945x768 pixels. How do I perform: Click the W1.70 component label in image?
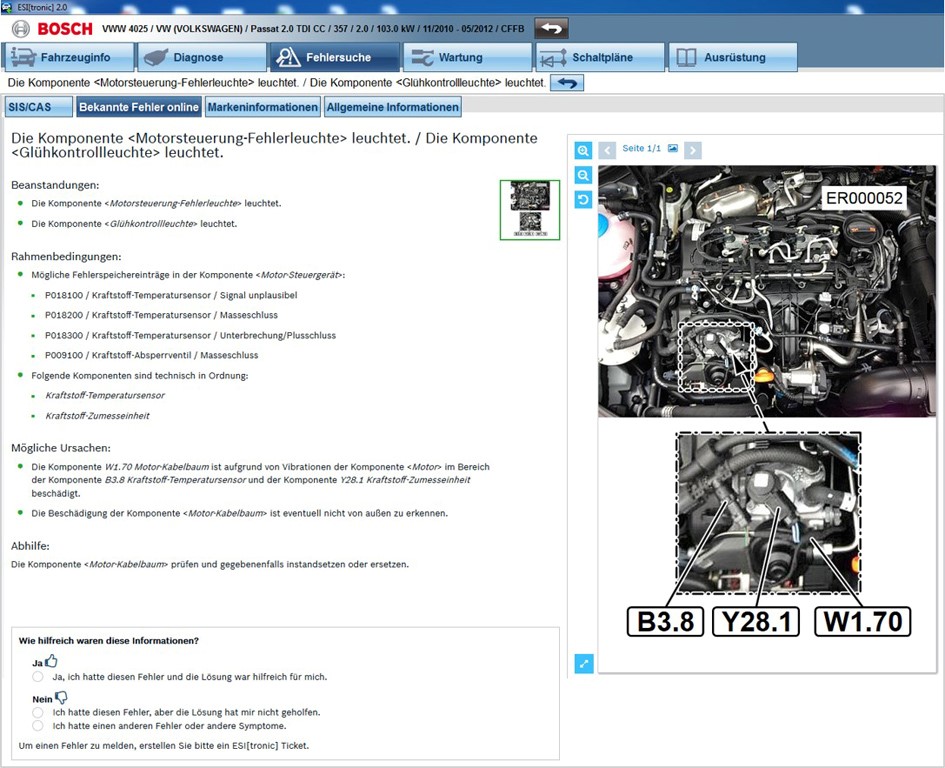[x=862, y=622]
